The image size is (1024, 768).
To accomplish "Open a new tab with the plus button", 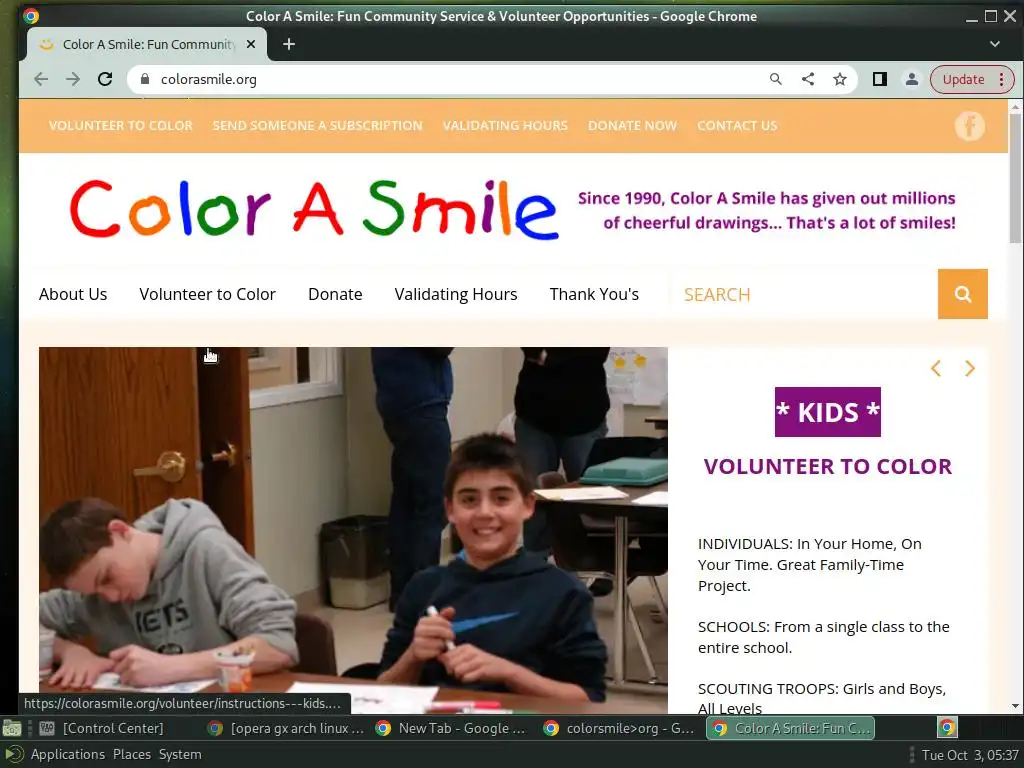I will [x=289, y=44].
